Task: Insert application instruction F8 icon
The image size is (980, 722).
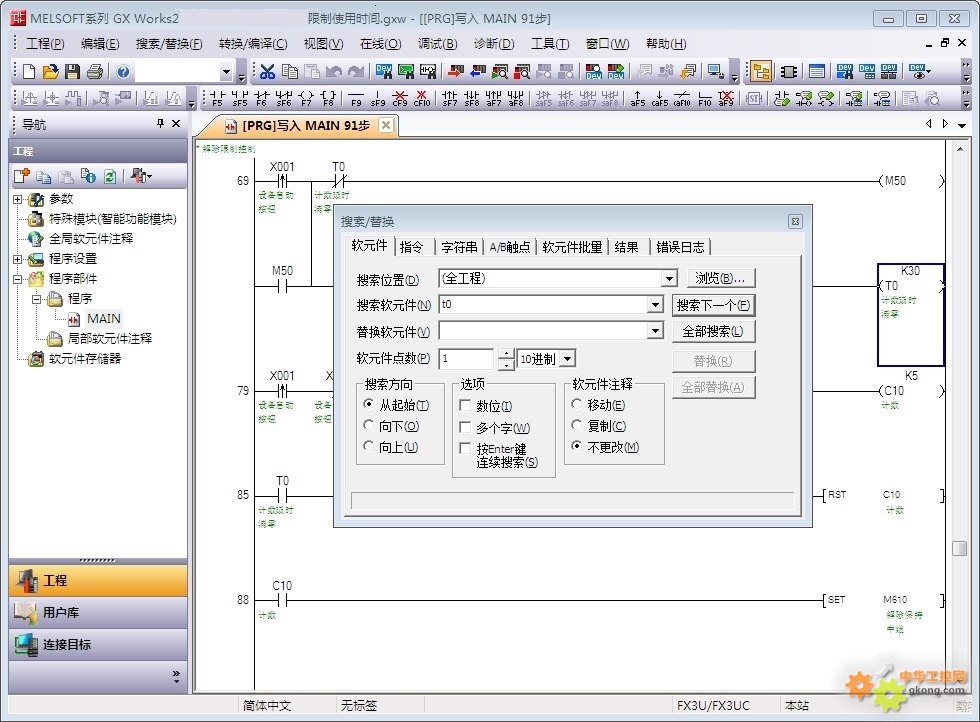Action: [x=328, y=99]
